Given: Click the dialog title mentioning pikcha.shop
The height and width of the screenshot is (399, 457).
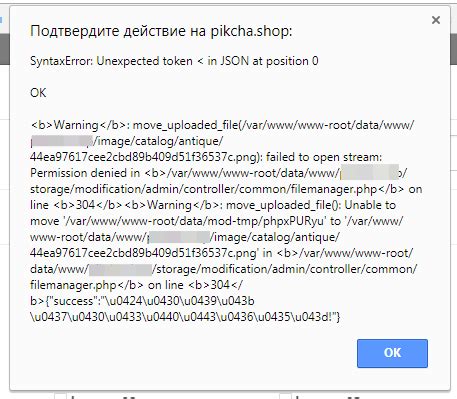Looking at the screenshot, I should (x=161, y=31).
